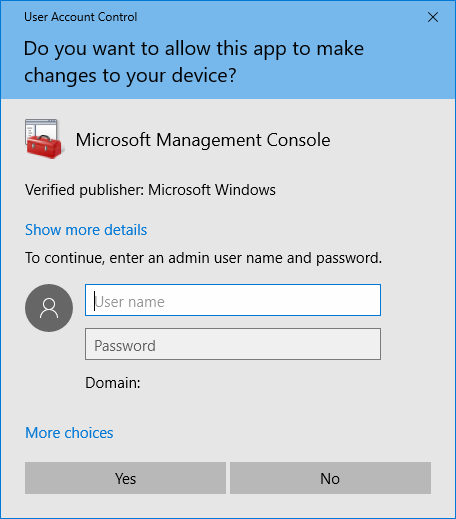This screenshot has width=456, height=519.
Task: Click the Verified publisher Microsoft Windows text
Action: click(150, 190)
